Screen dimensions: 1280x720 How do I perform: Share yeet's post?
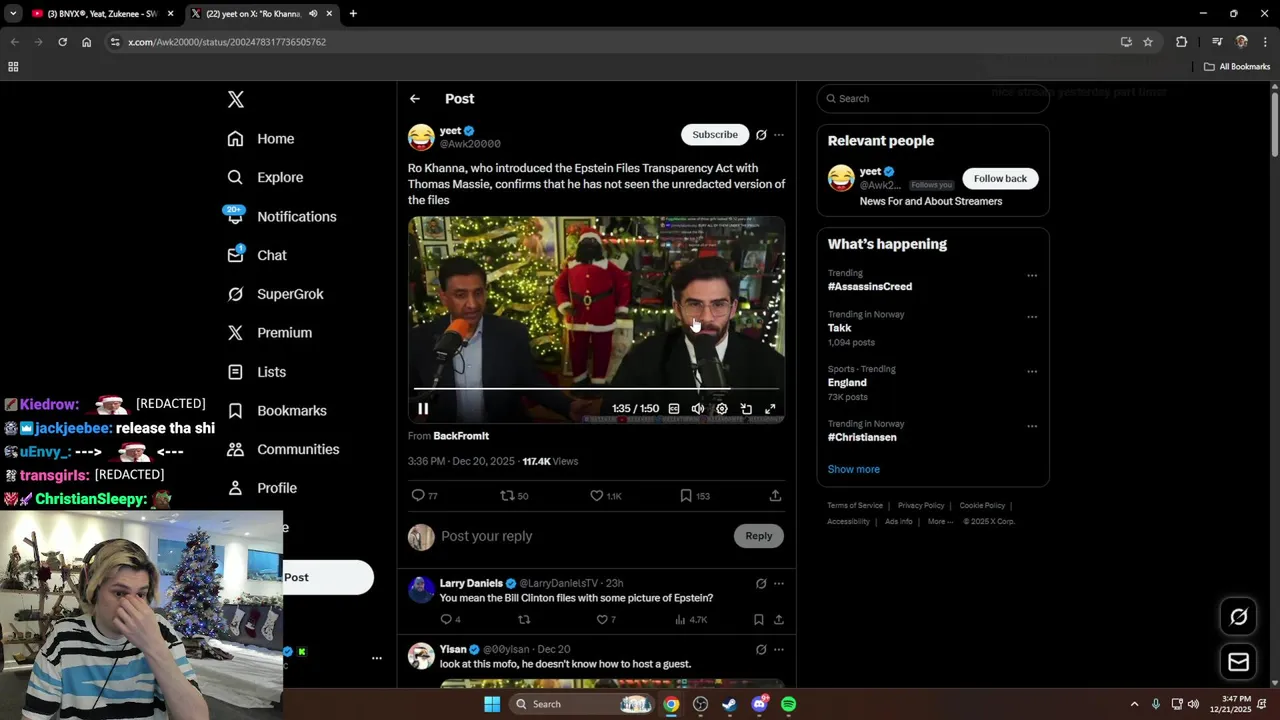point(775,496)
